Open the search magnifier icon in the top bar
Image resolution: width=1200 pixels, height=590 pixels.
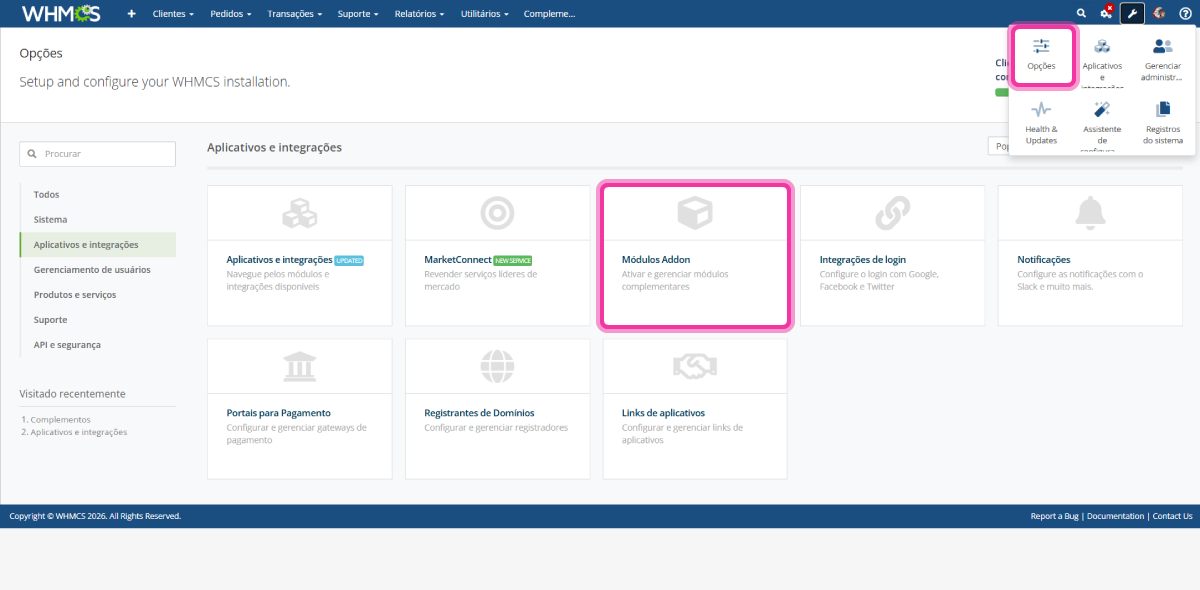click(1081, 14)
